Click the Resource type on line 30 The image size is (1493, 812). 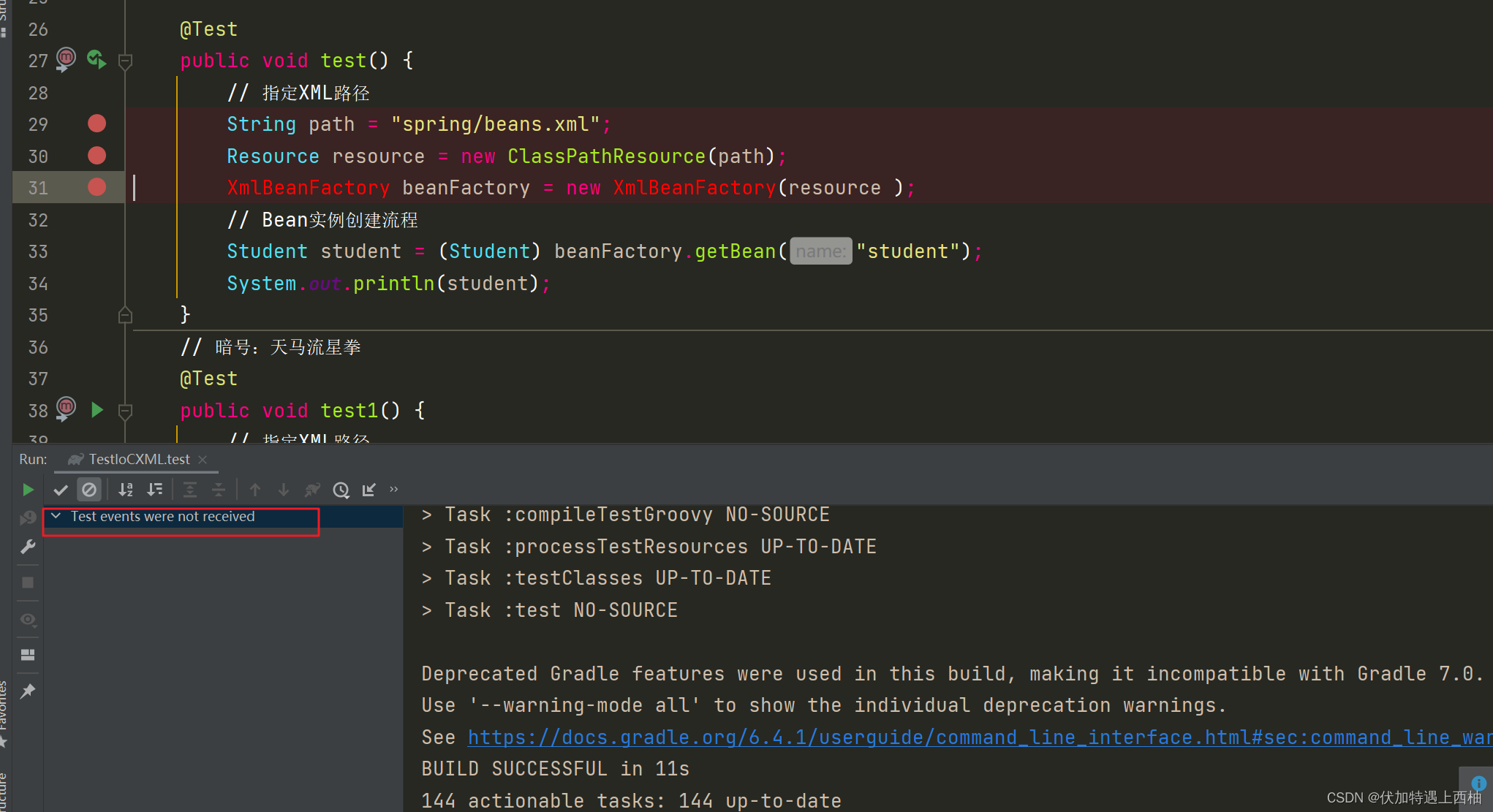pyautogui.click(x=273, y=156)
